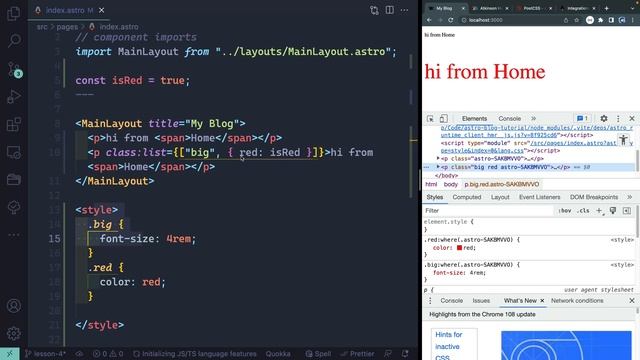This screenshot has width=640, height=360.
Task: Toggle computed styles sidebar pane
Action: [x=627, y=211]
